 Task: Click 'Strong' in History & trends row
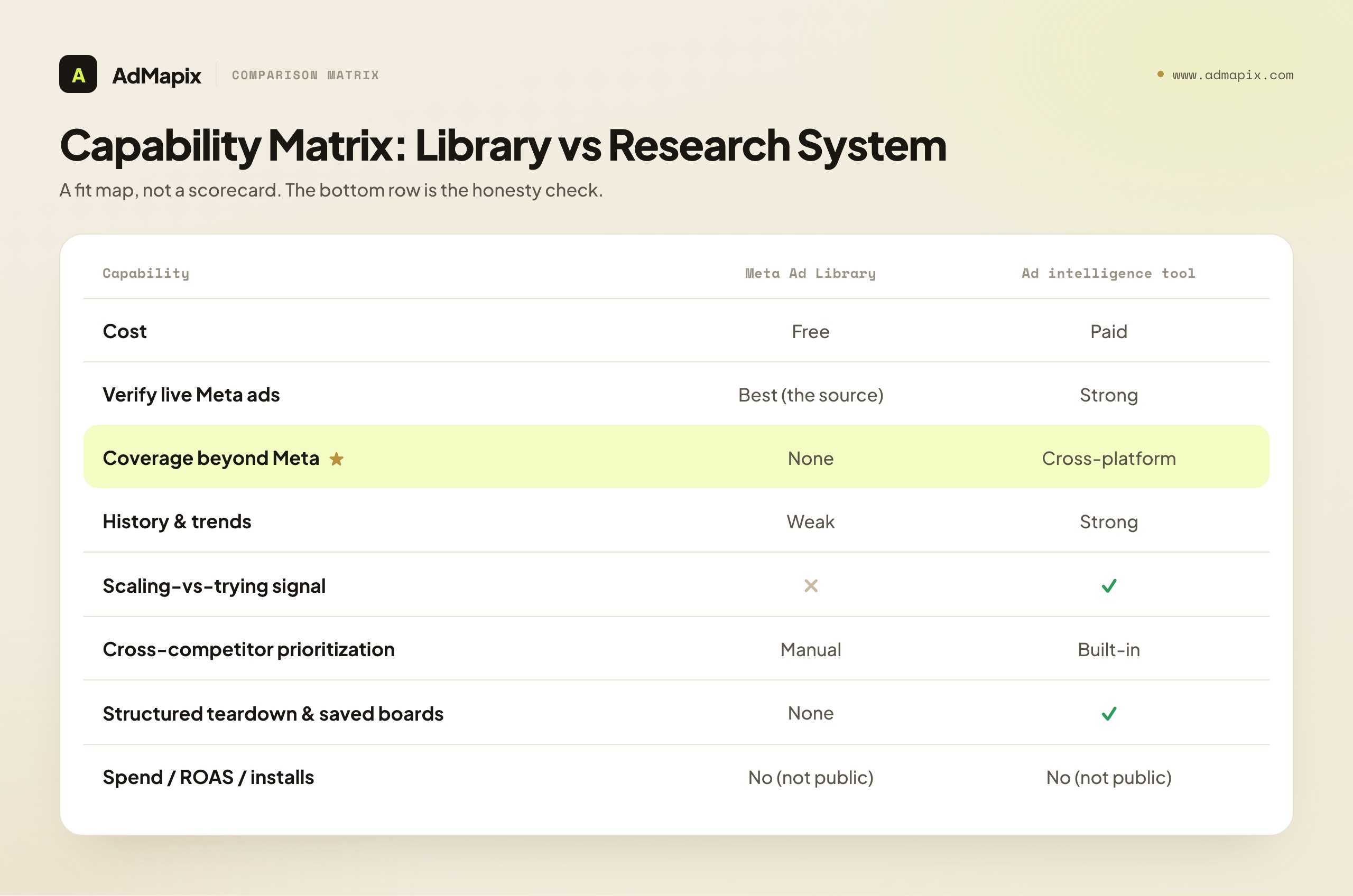1109,522
